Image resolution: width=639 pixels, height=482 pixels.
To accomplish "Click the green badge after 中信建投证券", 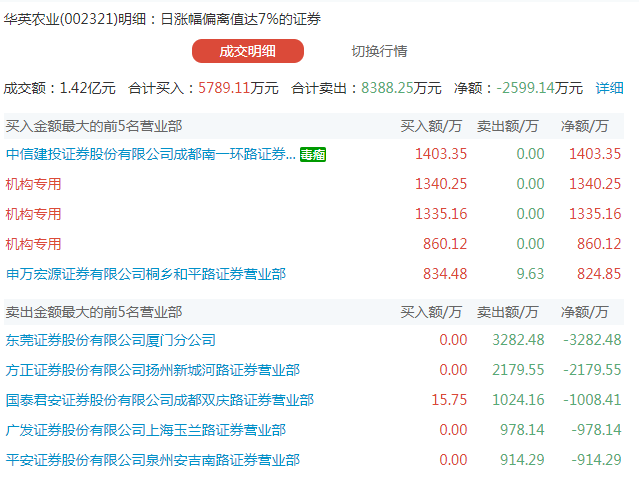I will [x=313, y=154].
